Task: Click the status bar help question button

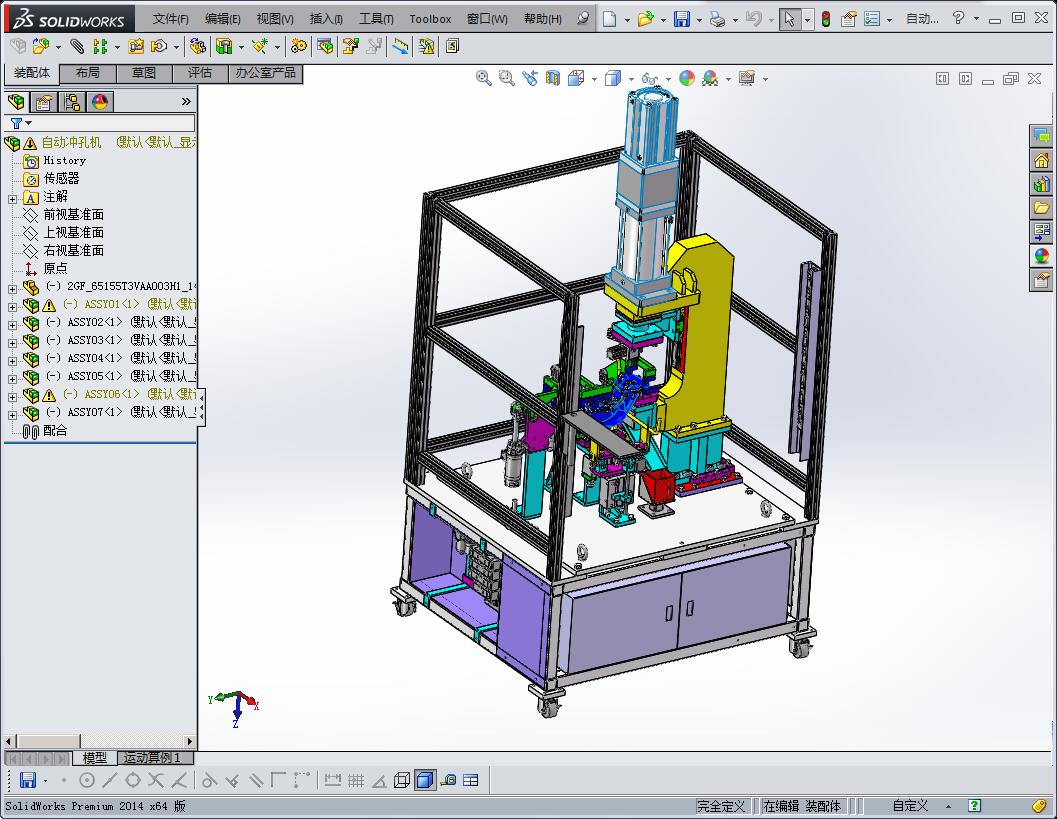Action: coord(975,806)
